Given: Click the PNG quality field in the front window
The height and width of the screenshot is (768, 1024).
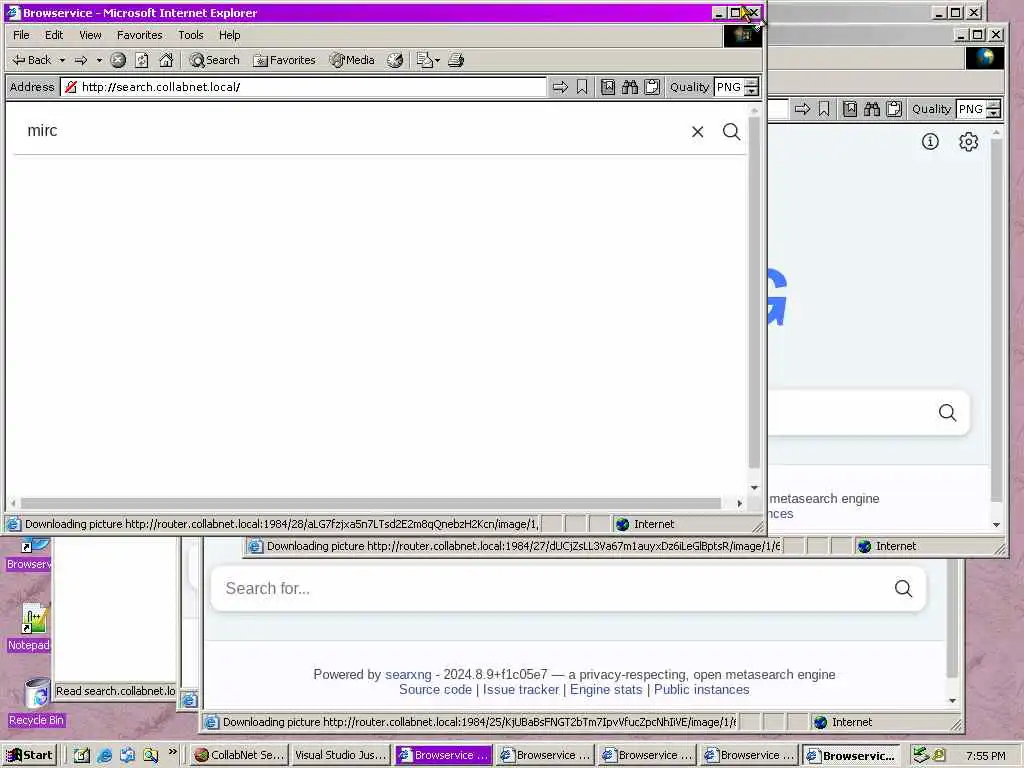Looking at the screenshot, I should coord(729,87).
